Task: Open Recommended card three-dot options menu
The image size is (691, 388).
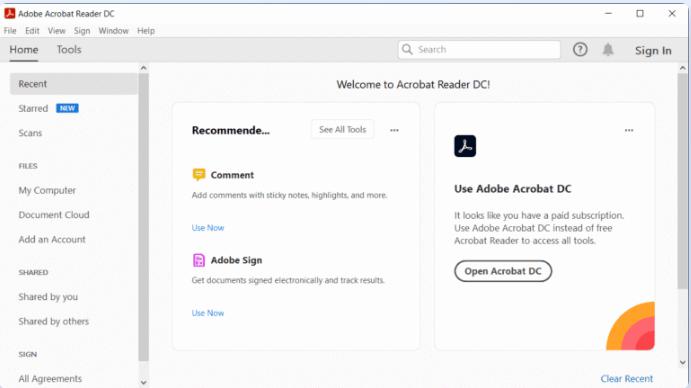Action: coord(394,130)
